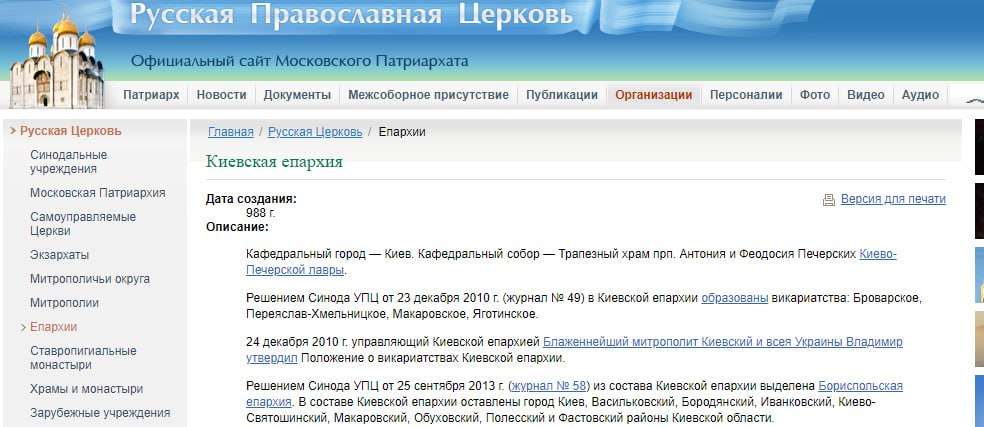Open Версия для печати link
984x427 pixels.
tap(893, 199)
